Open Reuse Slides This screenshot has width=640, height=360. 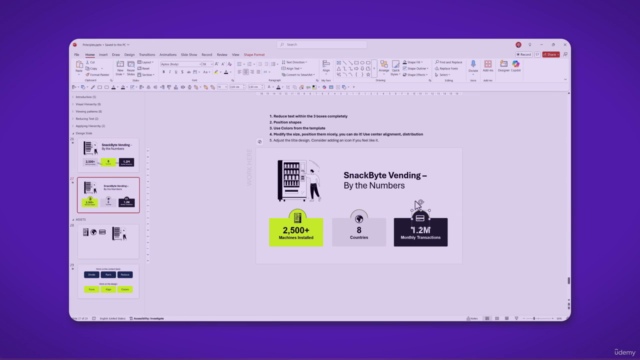click(131, 68)
